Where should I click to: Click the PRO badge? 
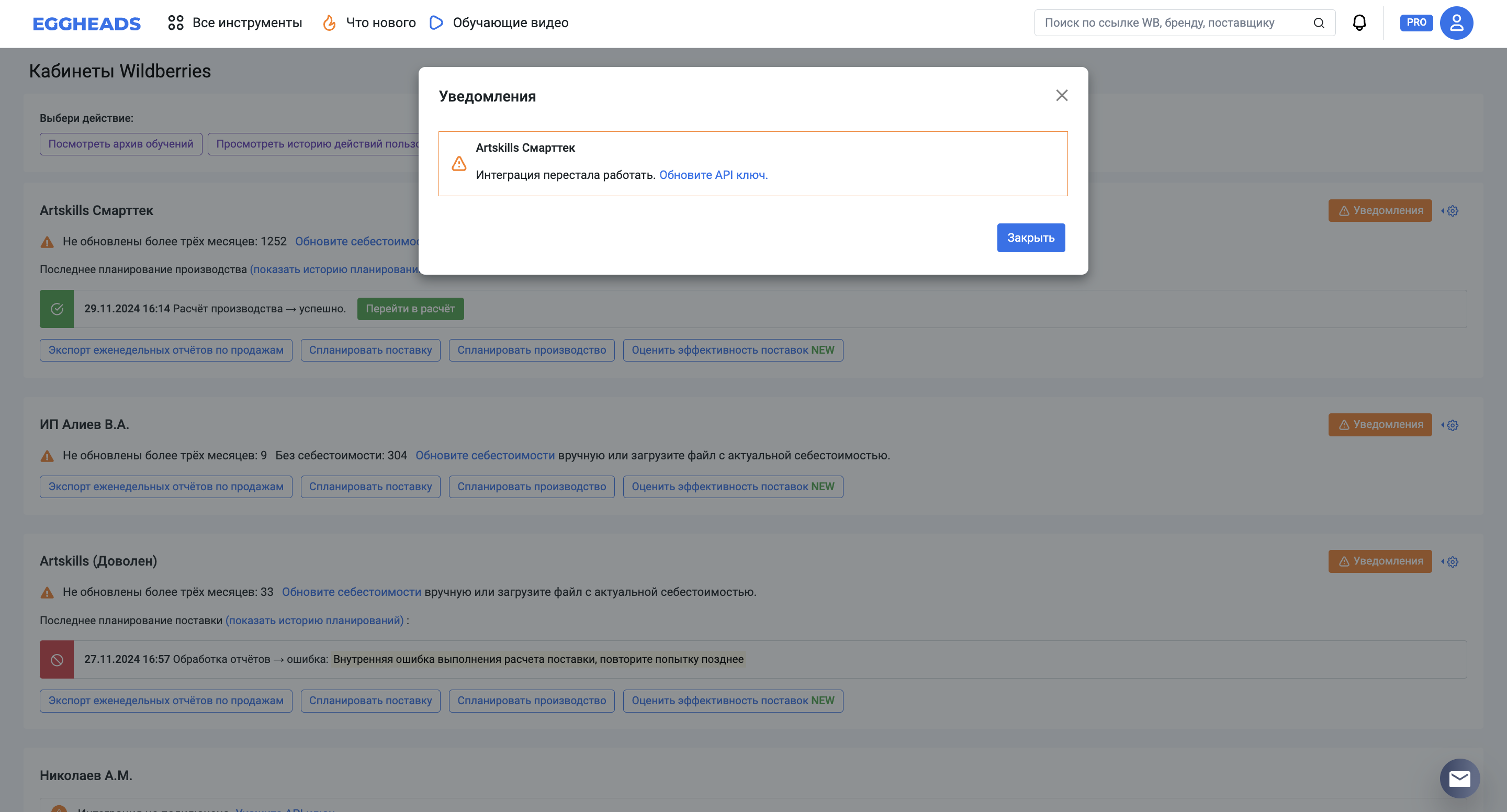(1416, 22)
